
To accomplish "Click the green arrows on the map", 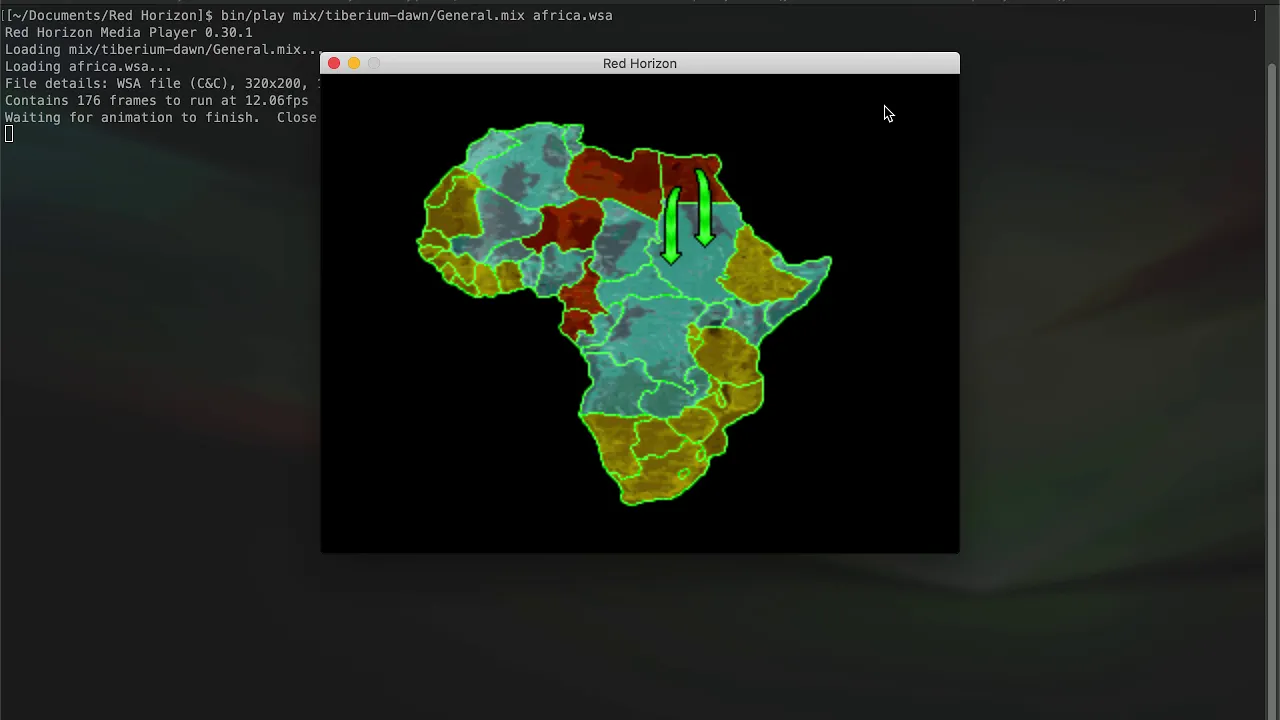I will click(688, 215).
